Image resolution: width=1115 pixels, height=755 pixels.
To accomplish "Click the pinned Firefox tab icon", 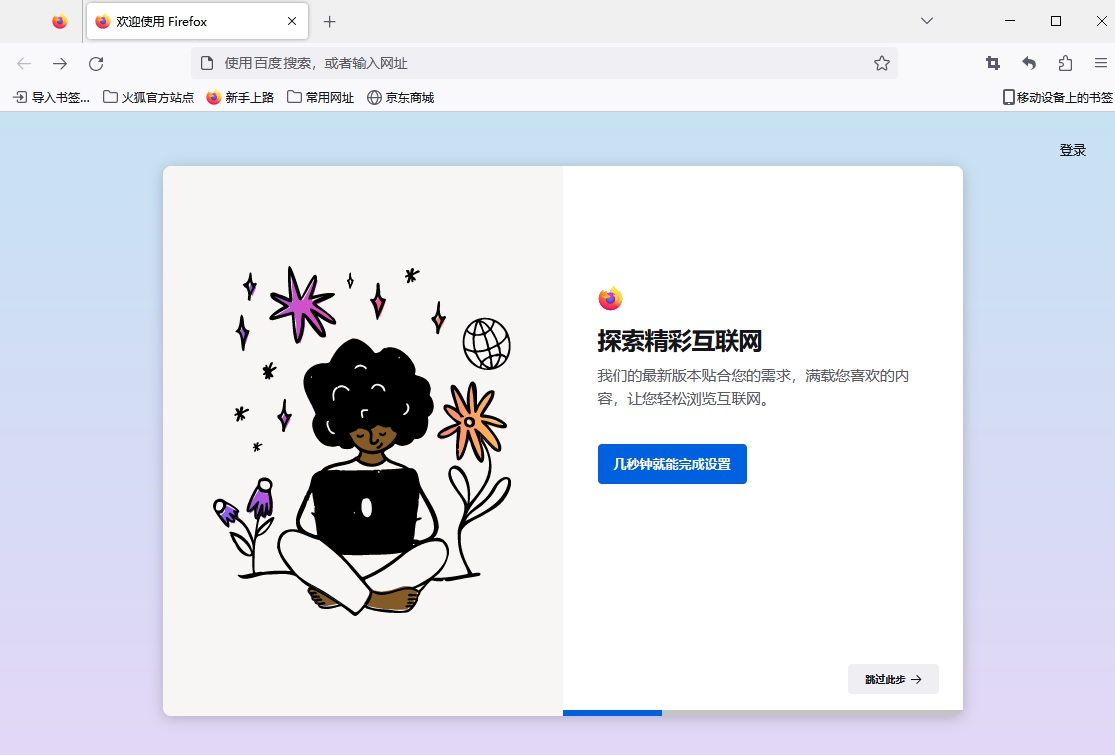I will 60,21.
